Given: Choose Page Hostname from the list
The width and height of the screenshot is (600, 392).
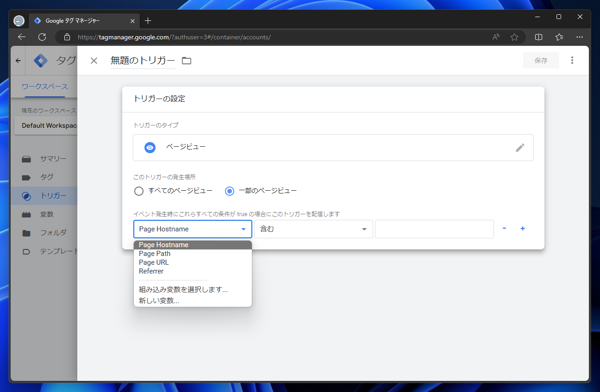Looking at the screenshot, I should 192,245.
